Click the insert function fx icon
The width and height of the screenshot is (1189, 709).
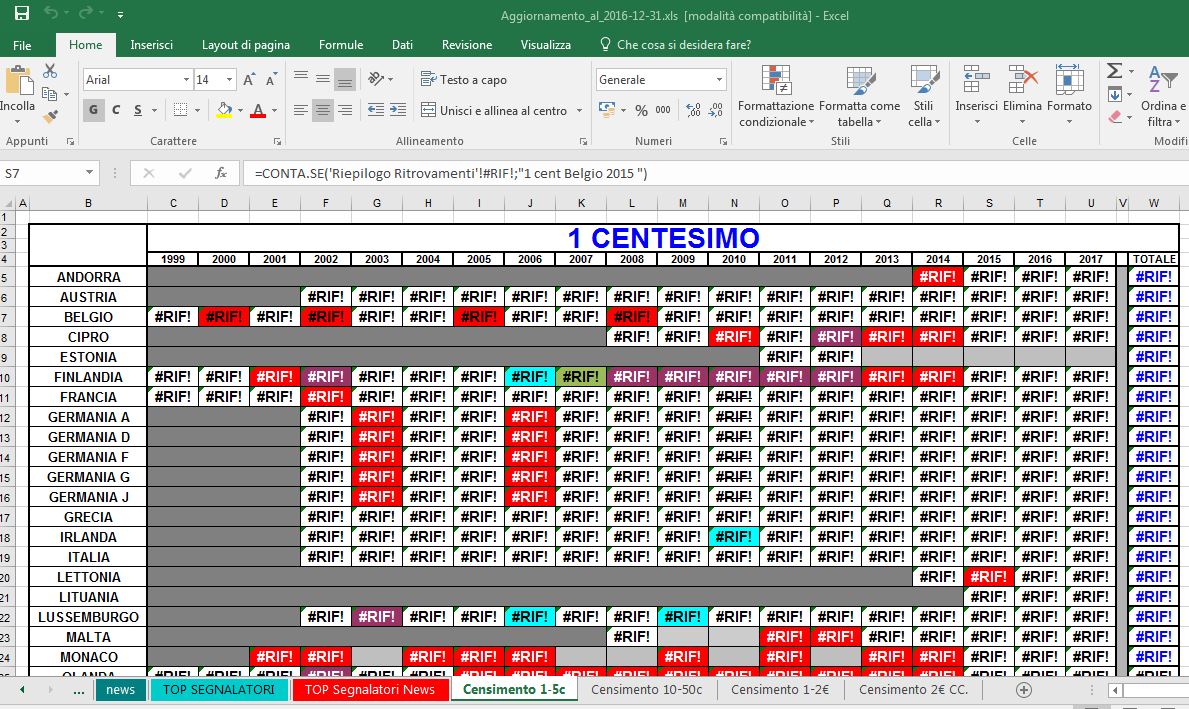(220, 173)
